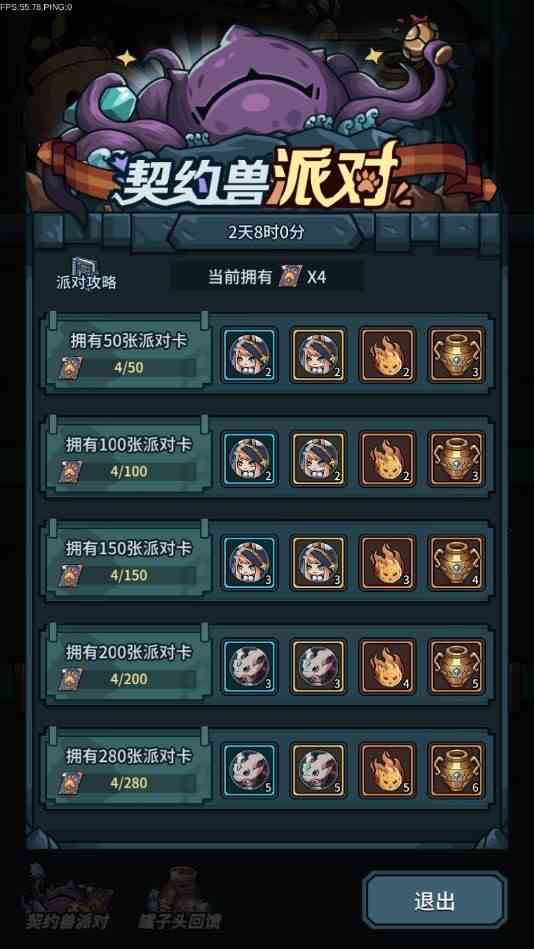The height and width of the screenshot is (949, 534).
Task: Select the 拥有50张派对卡 task panel
Action: 128,353
